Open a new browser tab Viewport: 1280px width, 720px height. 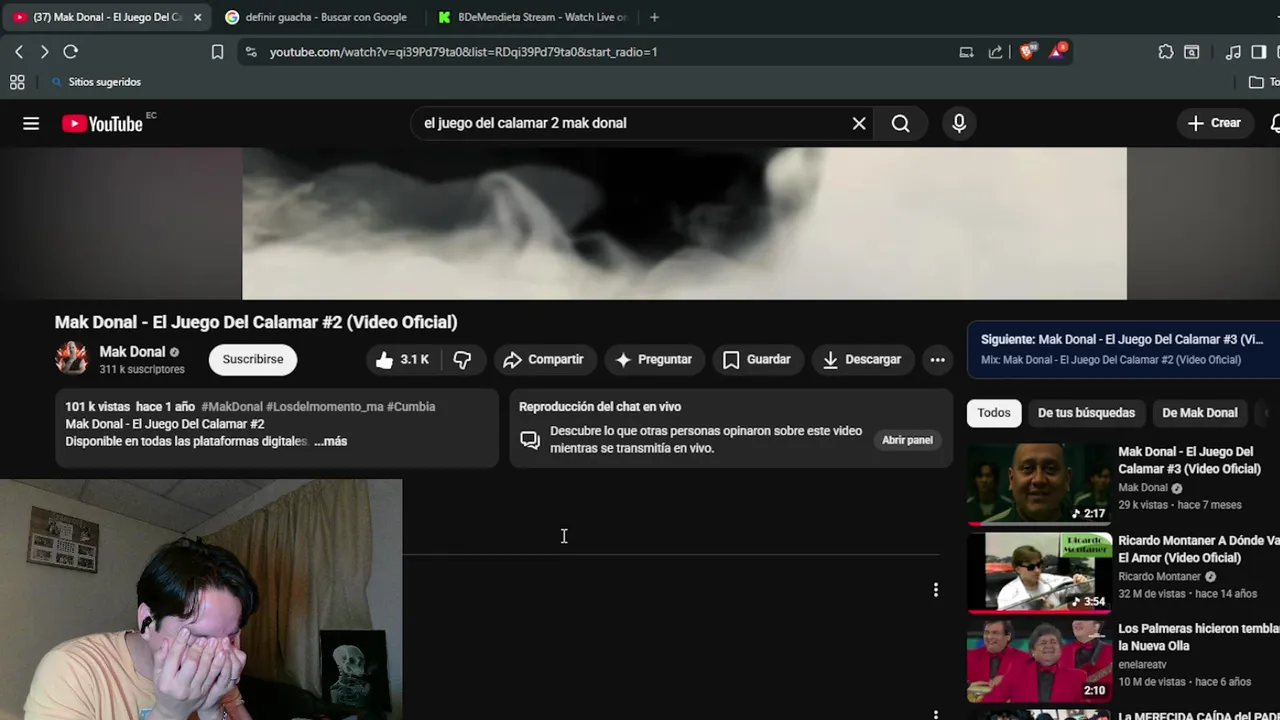tap(654, 17)
